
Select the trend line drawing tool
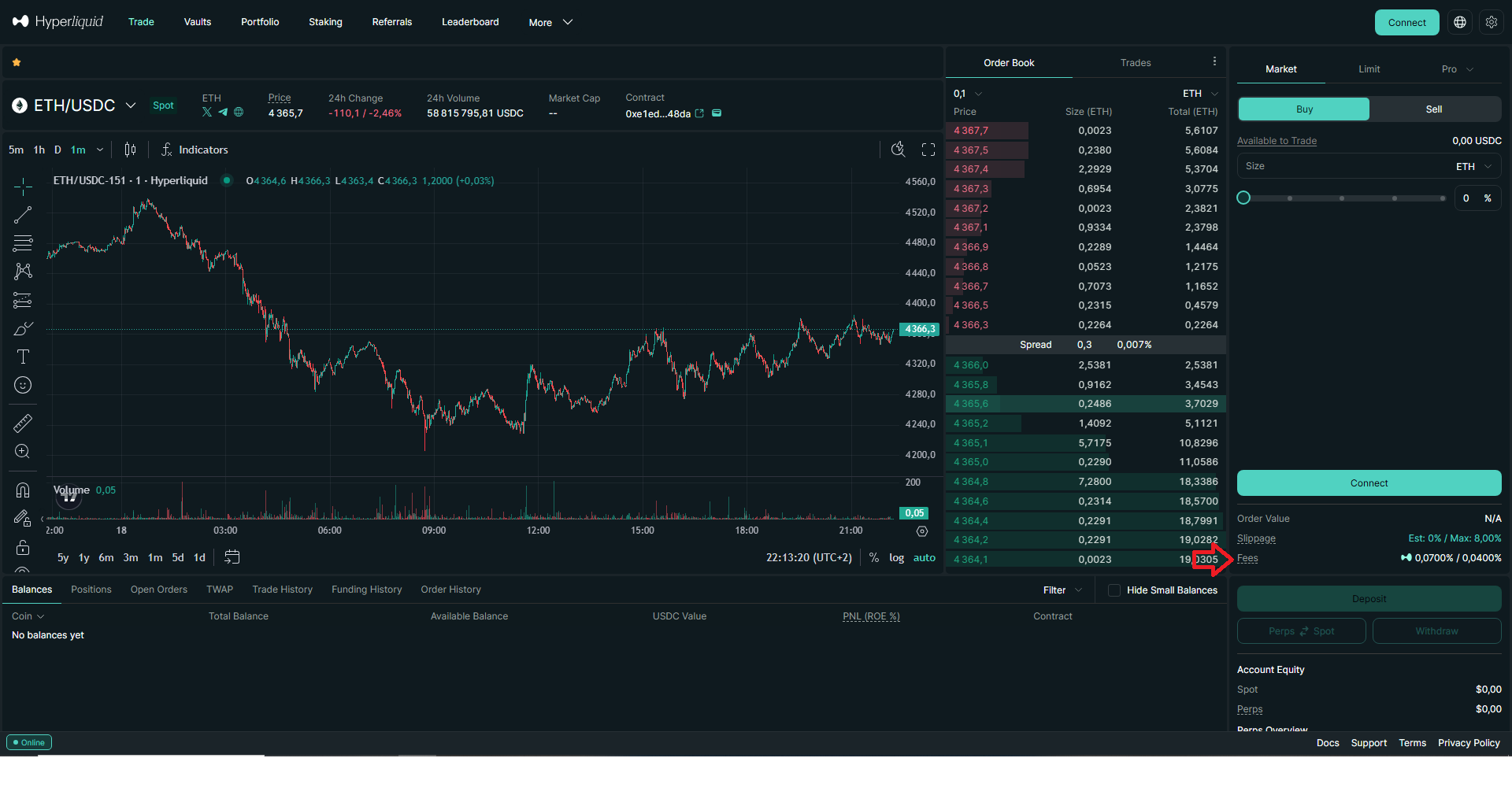(23, 215)
